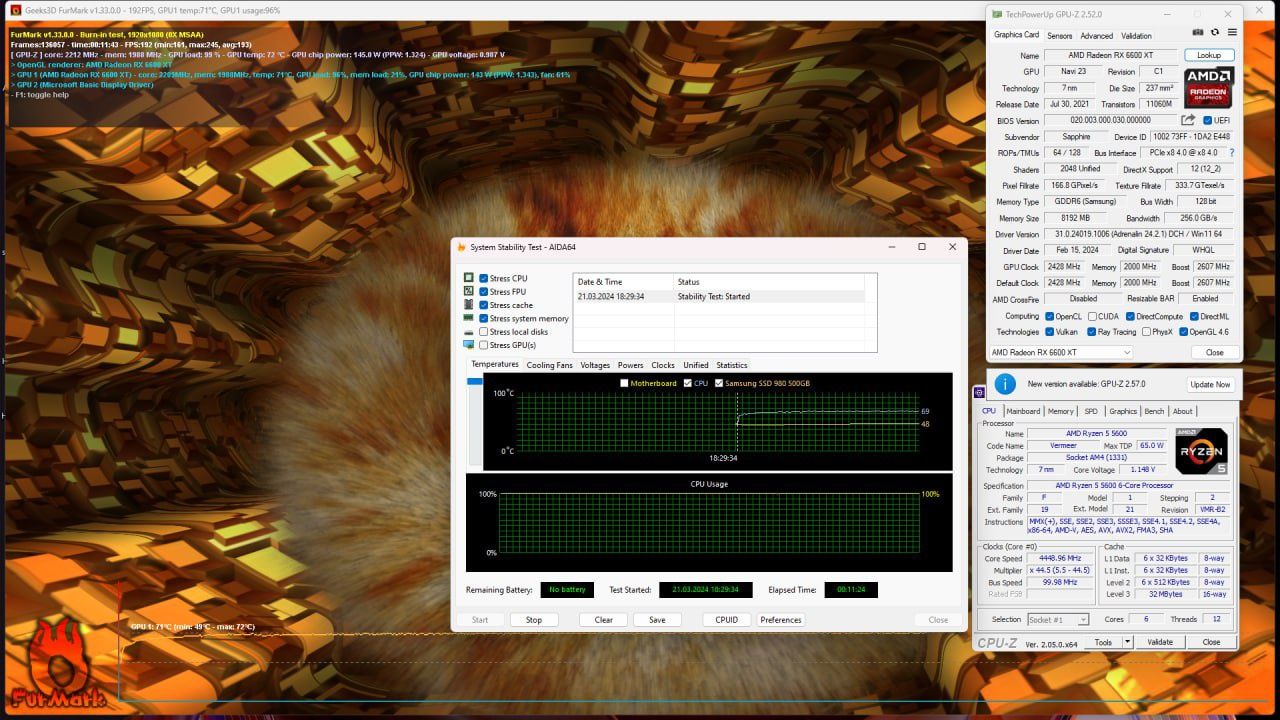The image size is (1280, 720).
Task: Click the Ryzen 5 logo in CPU-Z
Action: (1201, 451)
